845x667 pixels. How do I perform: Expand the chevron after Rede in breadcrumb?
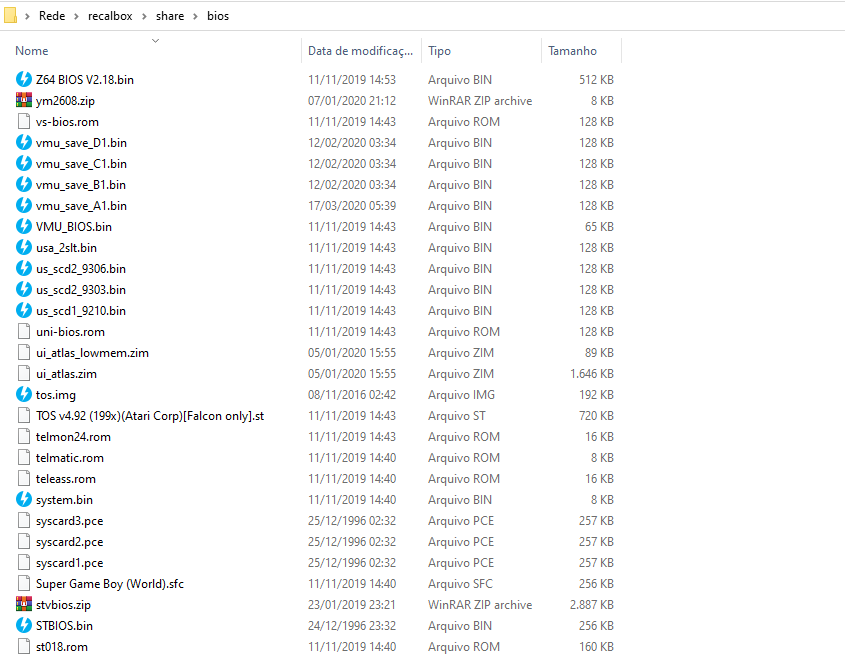[x=77, y=16]
